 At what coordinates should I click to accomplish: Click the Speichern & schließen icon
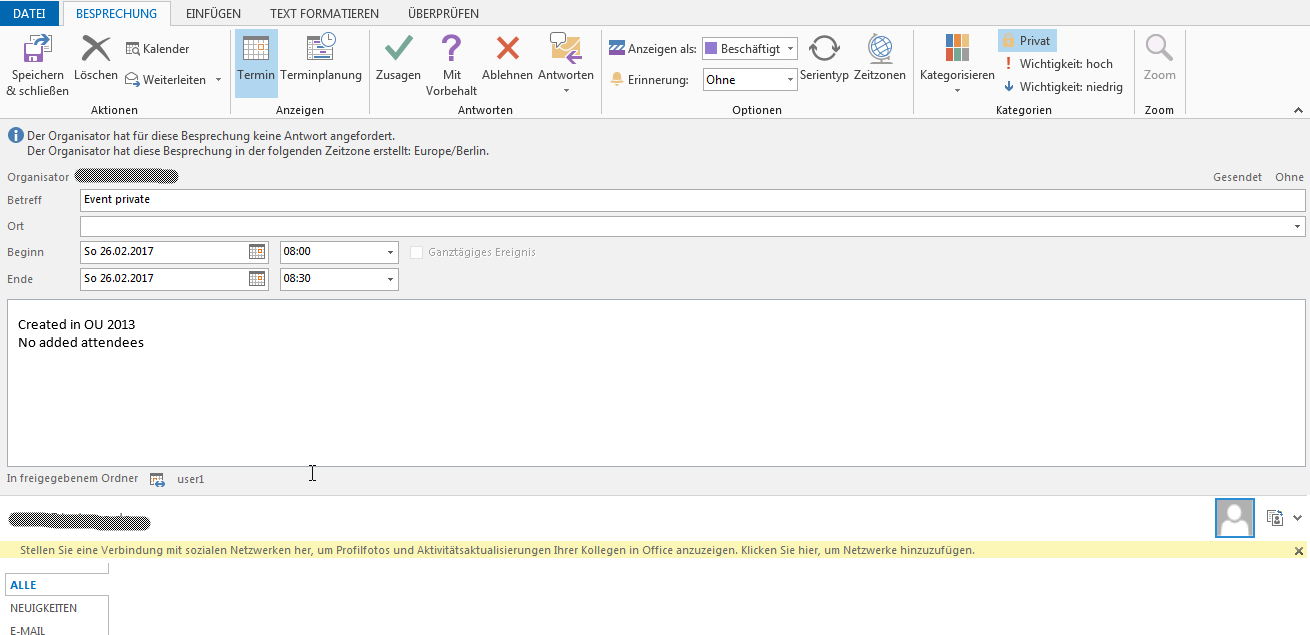(38, 50)
